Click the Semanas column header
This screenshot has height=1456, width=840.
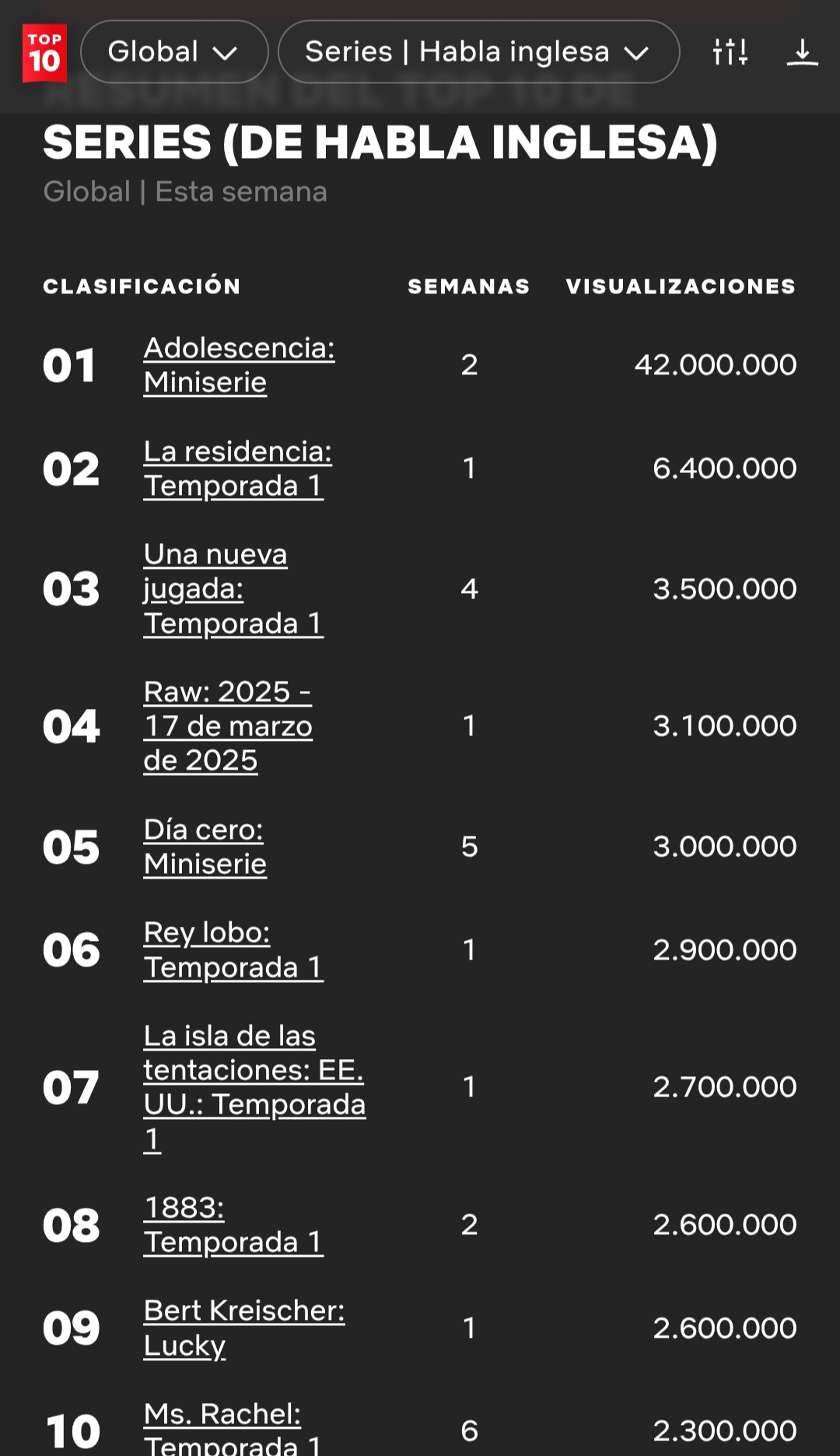(x=468, y=286)
